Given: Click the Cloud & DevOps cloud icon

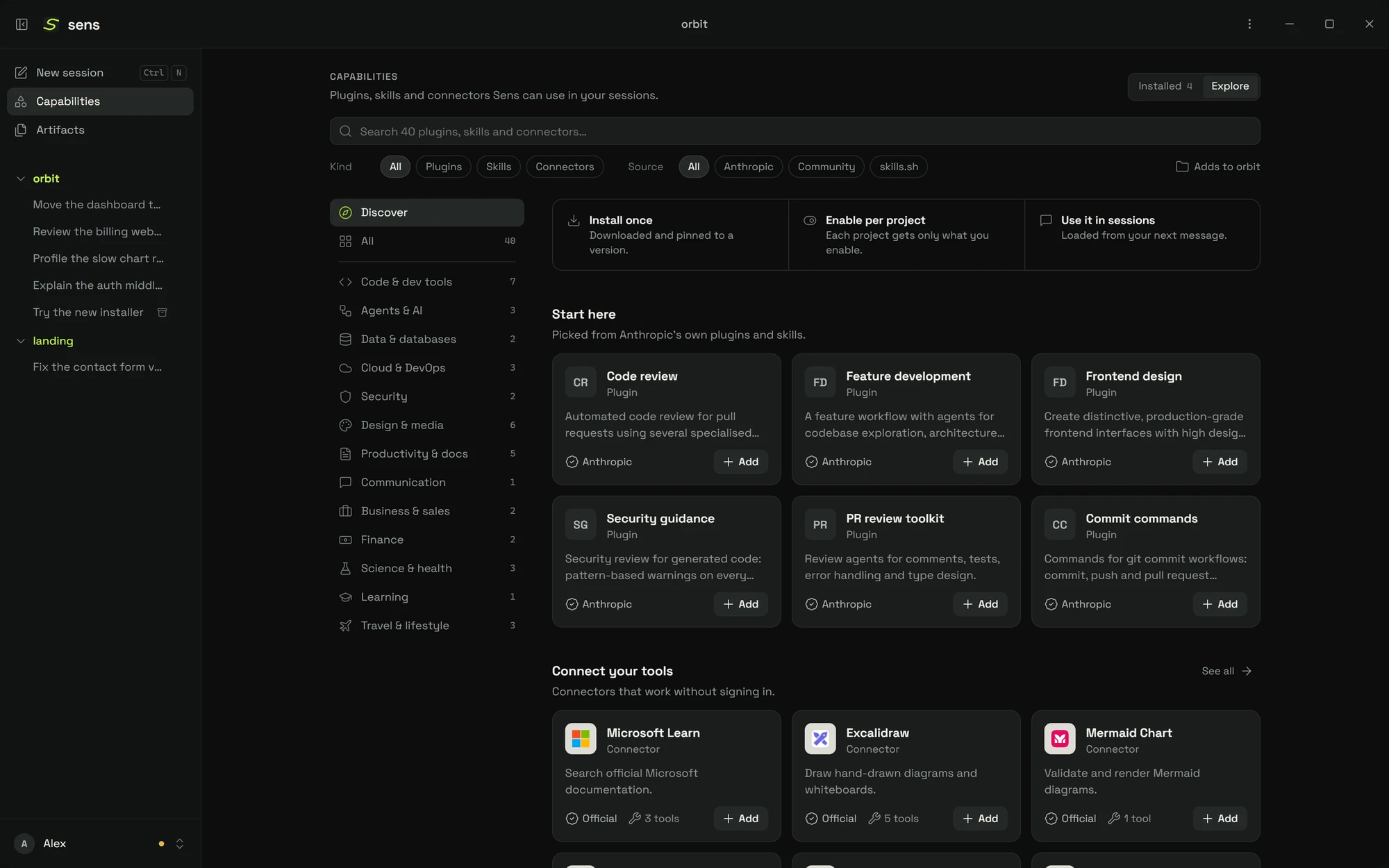Looking at the screenshot, I should tap(345, 368).
